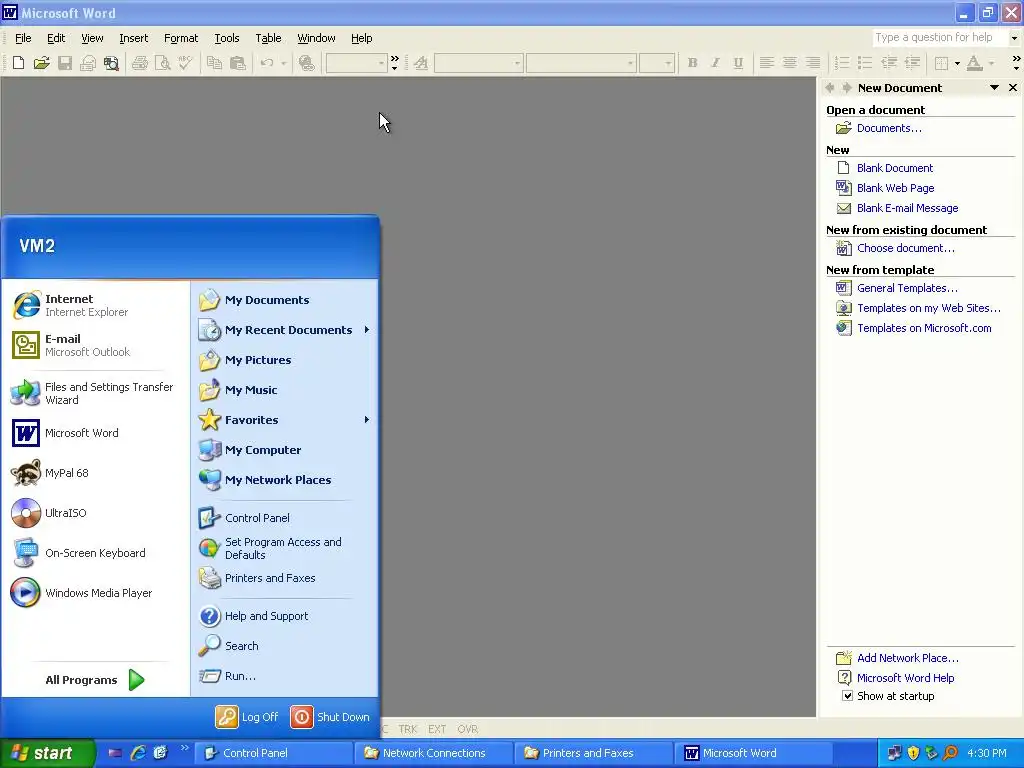Open the Table menu
1024x768 pixels.
pos(268,38)
